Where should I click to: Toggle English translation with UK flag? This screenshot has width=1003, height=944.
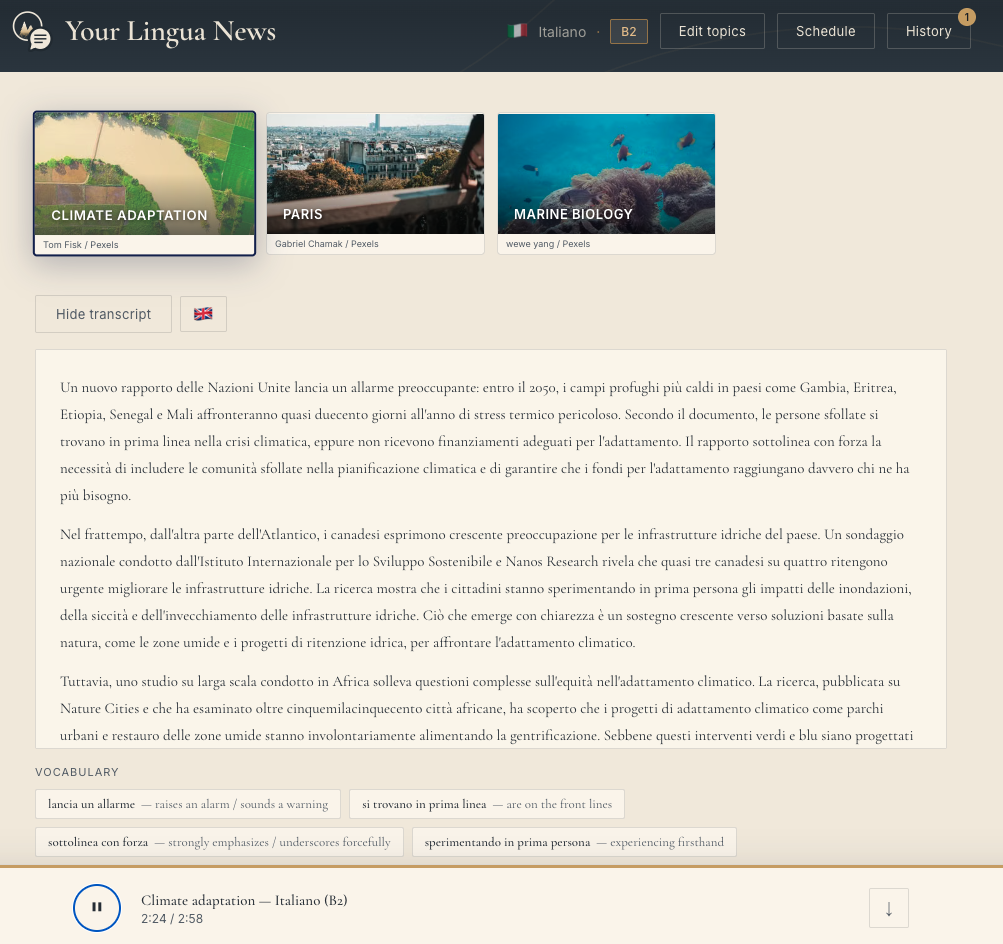click(x=203, y=314)
